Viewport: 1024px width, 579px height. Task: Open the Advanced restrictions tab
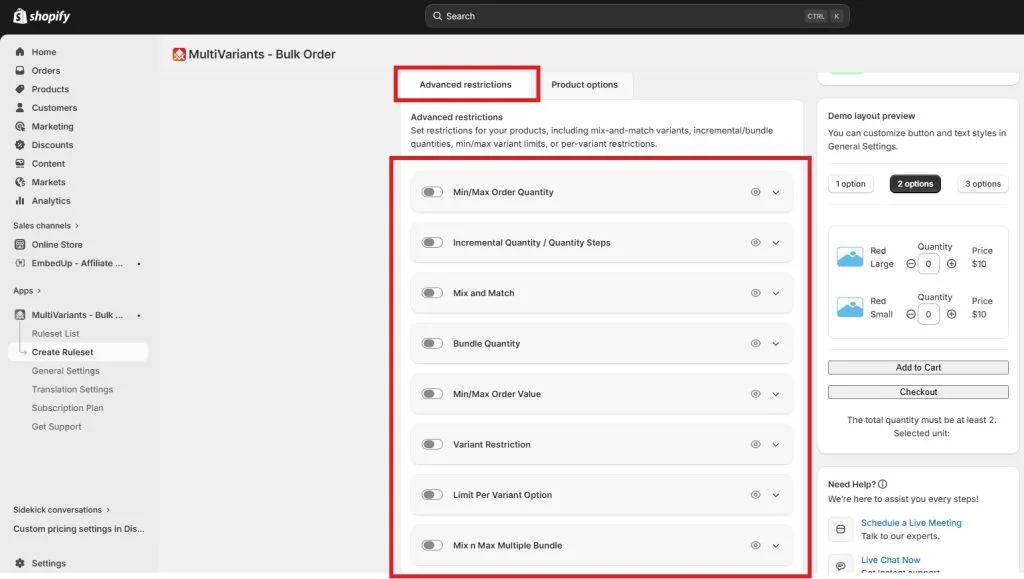tap(466, 85)
